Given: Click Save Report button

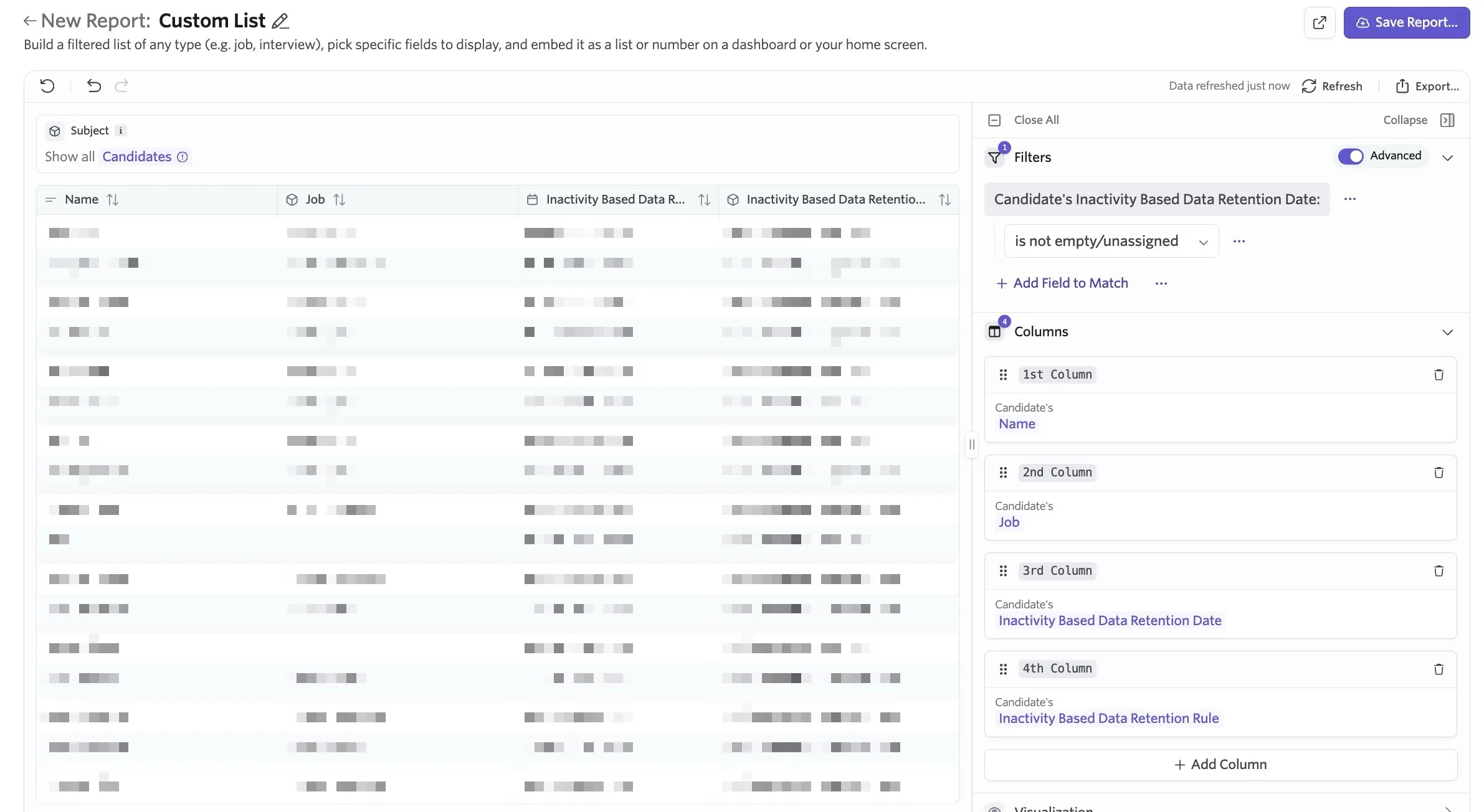Looking at the screenshot, I should pos(1406,23).
